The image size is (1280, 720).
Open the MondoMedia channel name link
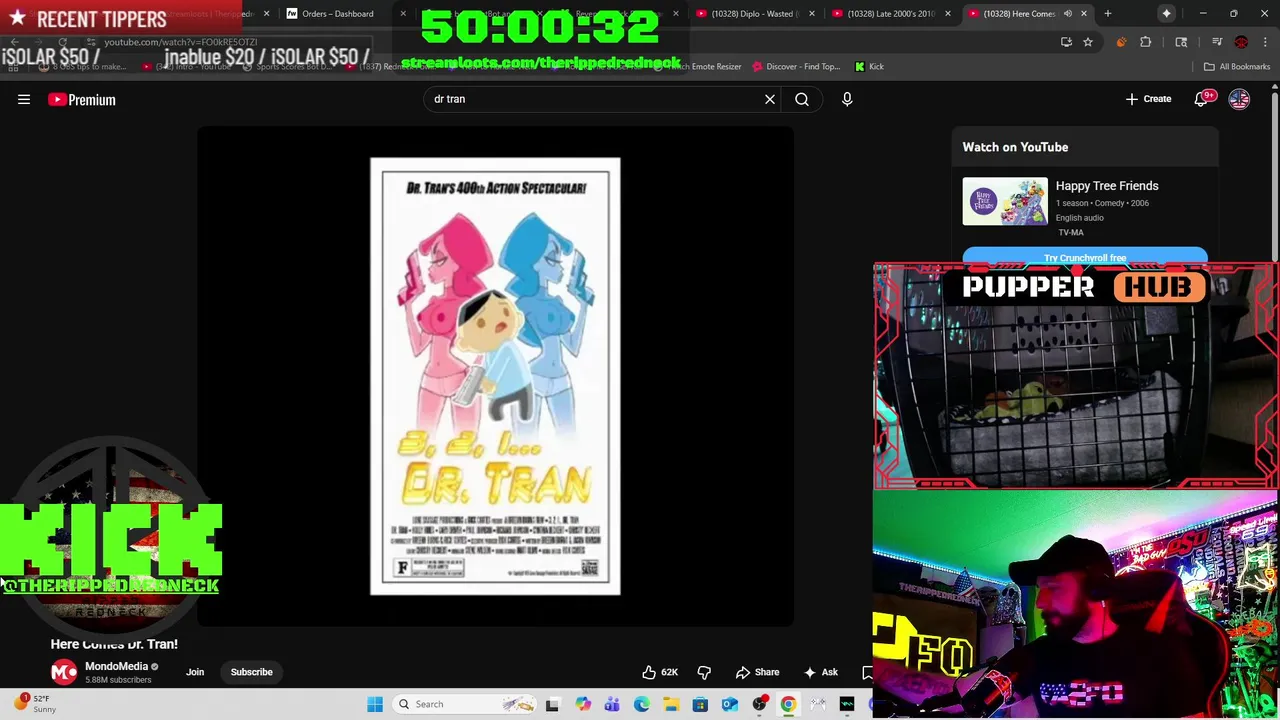pos(116,666)
